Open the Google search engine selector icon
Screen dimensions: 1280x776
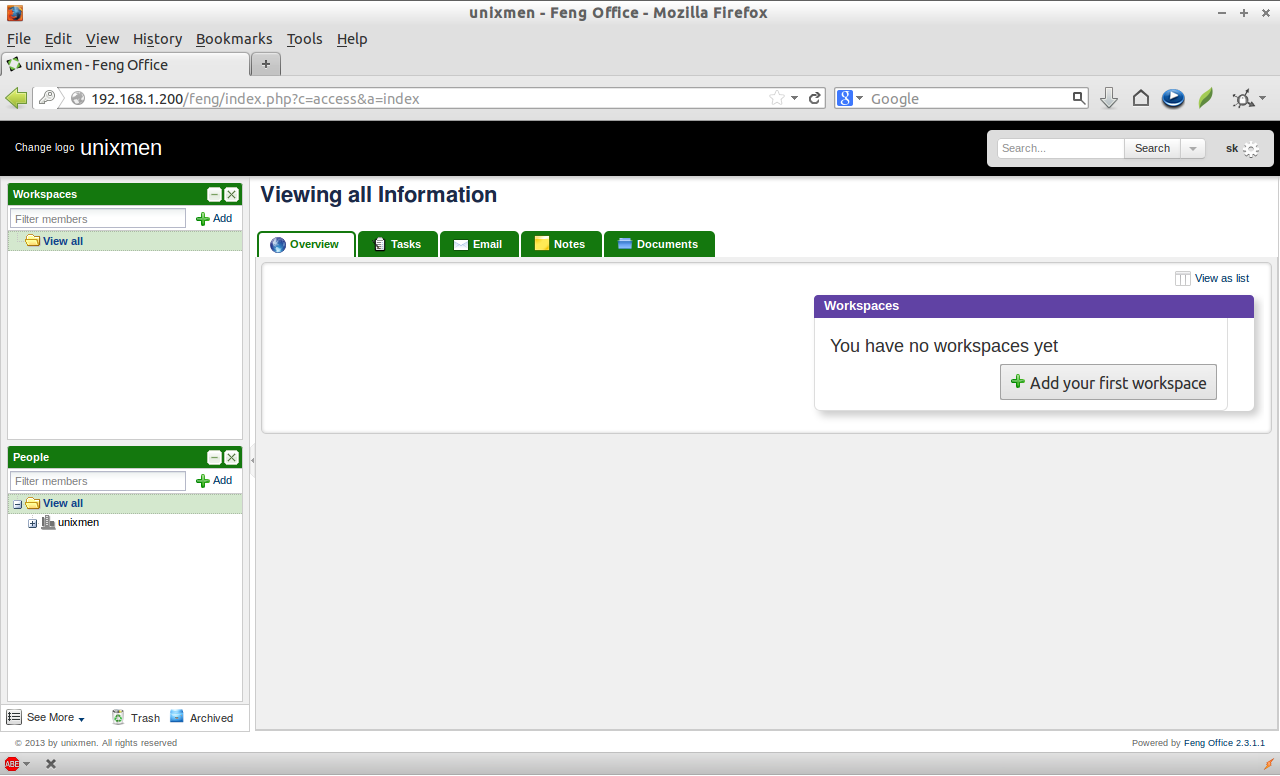point(850,98)
